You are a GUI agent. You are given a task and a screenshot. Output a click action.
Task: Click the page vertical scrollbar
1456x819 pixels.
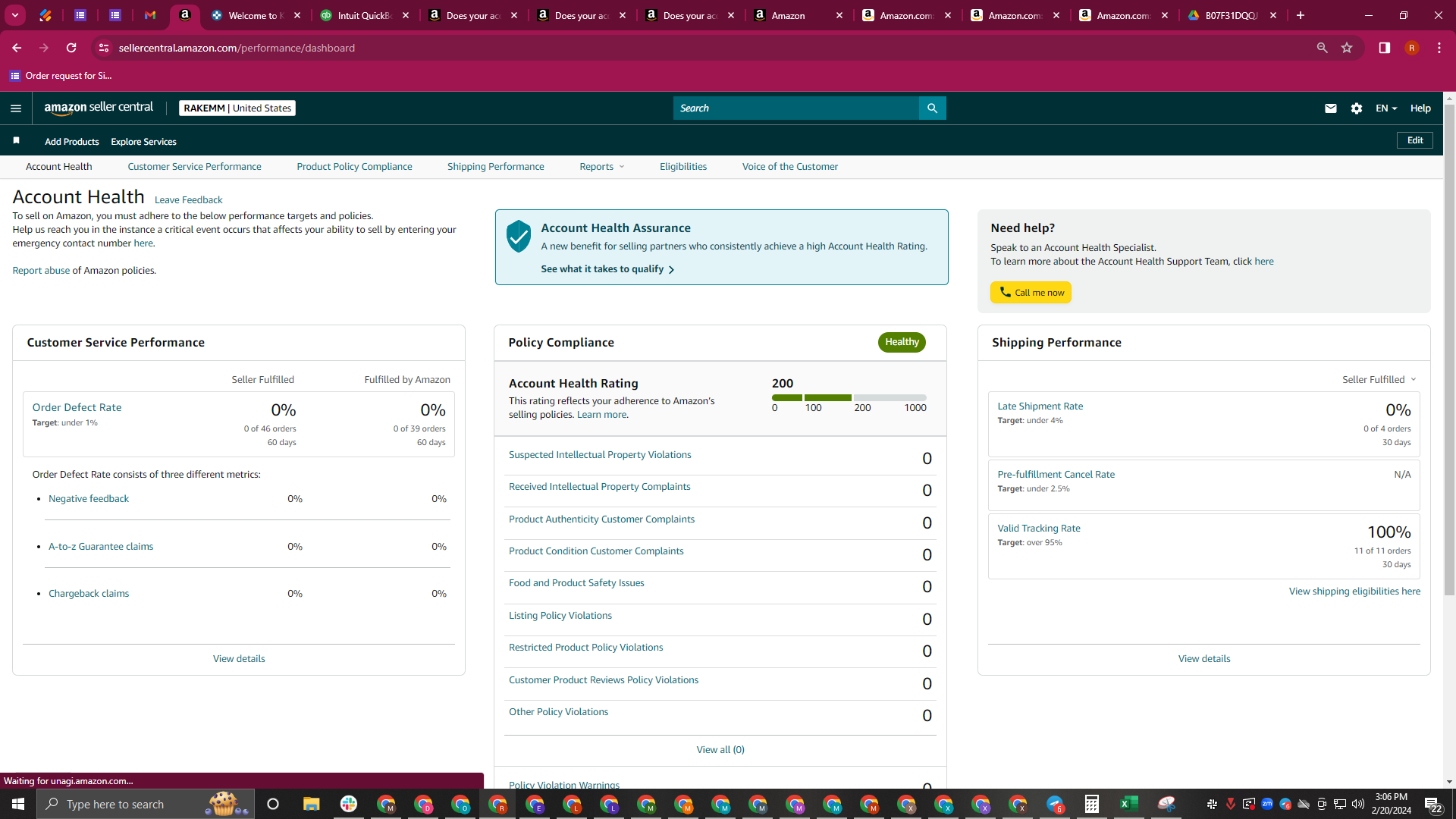pos(1449,349)
